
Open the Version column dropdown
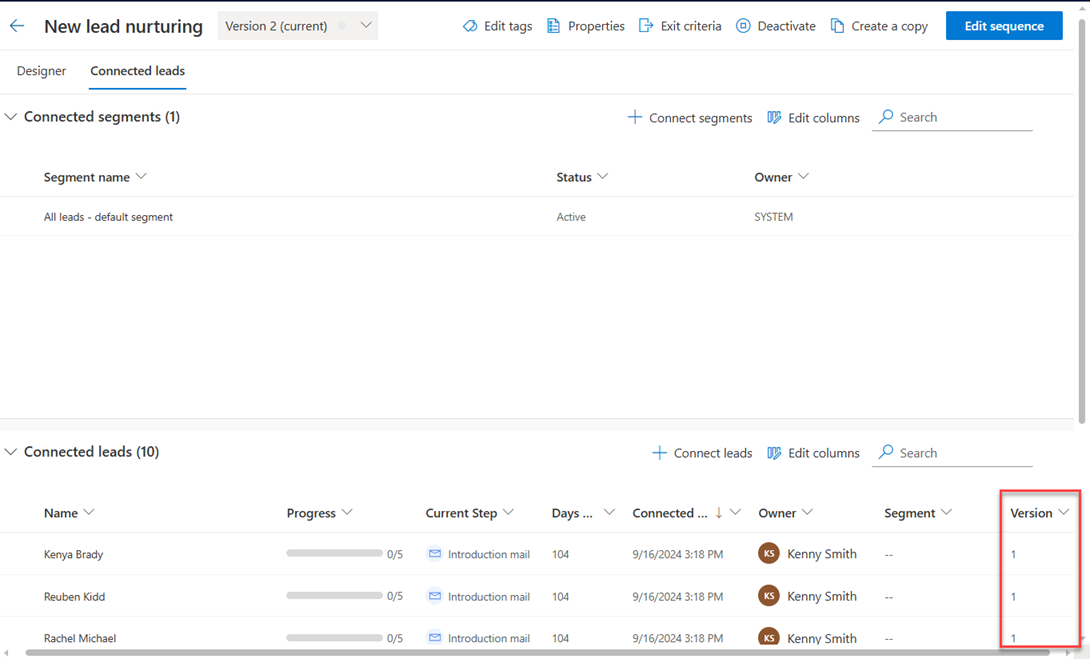(x=1064, y=512)
